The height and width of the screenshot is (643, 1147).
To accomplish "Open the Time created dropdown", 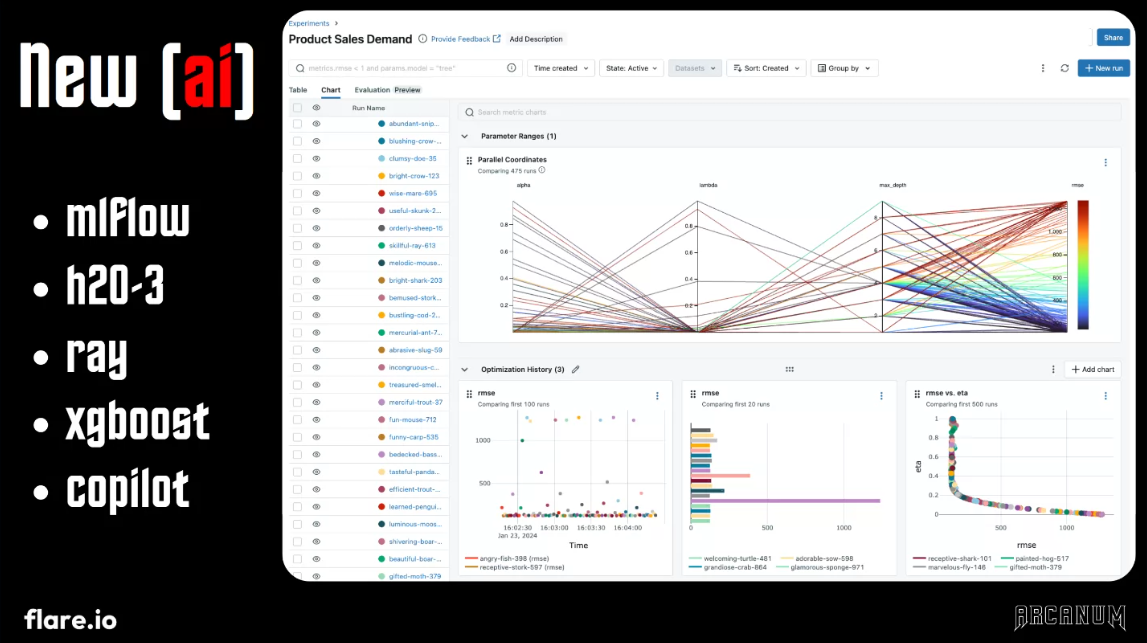I will tap(560, 68).
